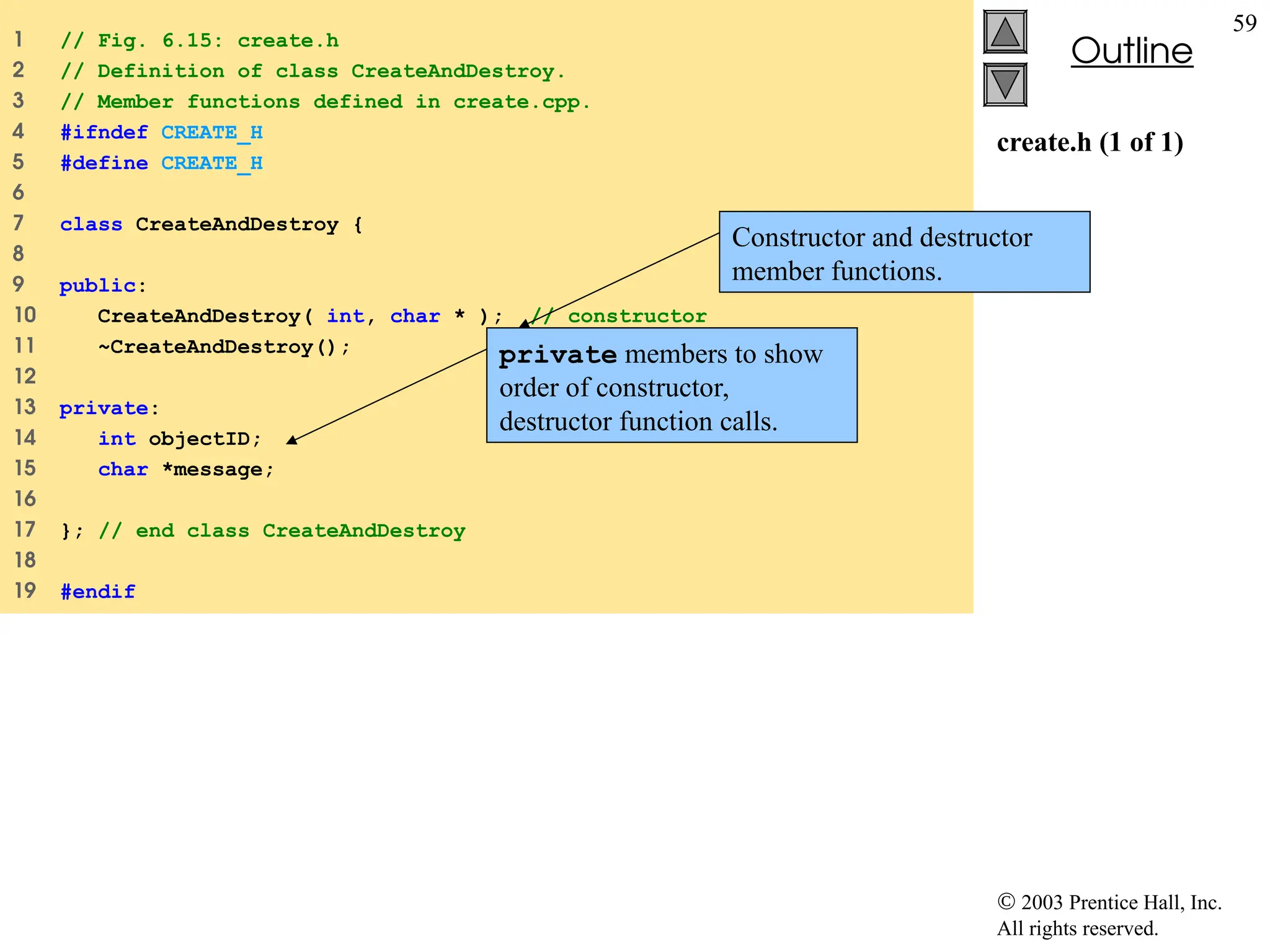Select the '#ifndef CREATE_H' line
Screen dimensions: 1270x952
[161, 132]
